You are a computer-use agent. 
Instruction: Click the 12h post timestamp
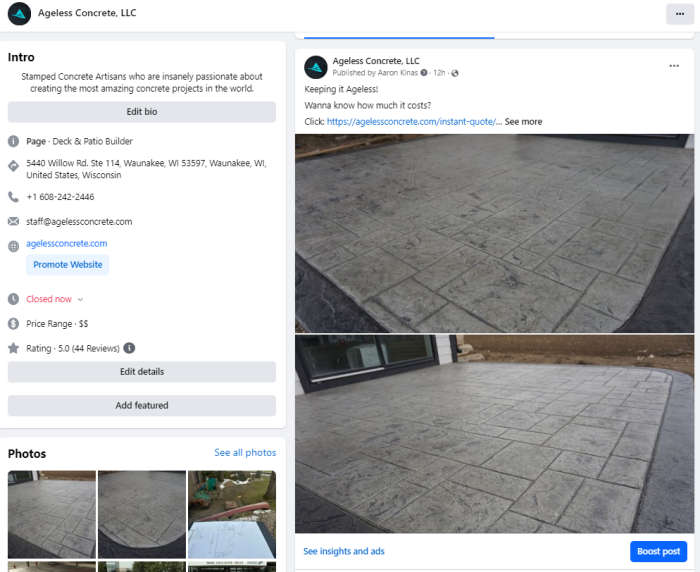coord(439,73)
